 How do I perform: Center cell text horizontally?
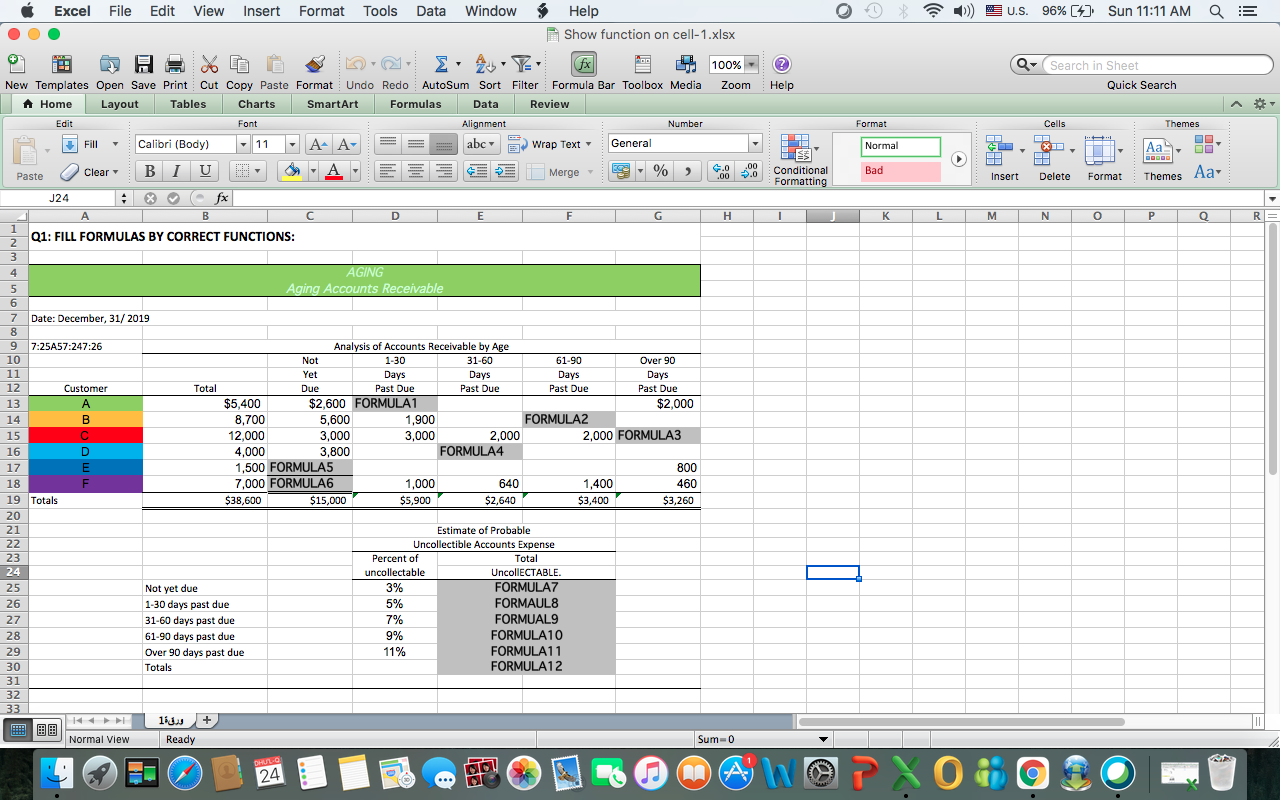415,172
